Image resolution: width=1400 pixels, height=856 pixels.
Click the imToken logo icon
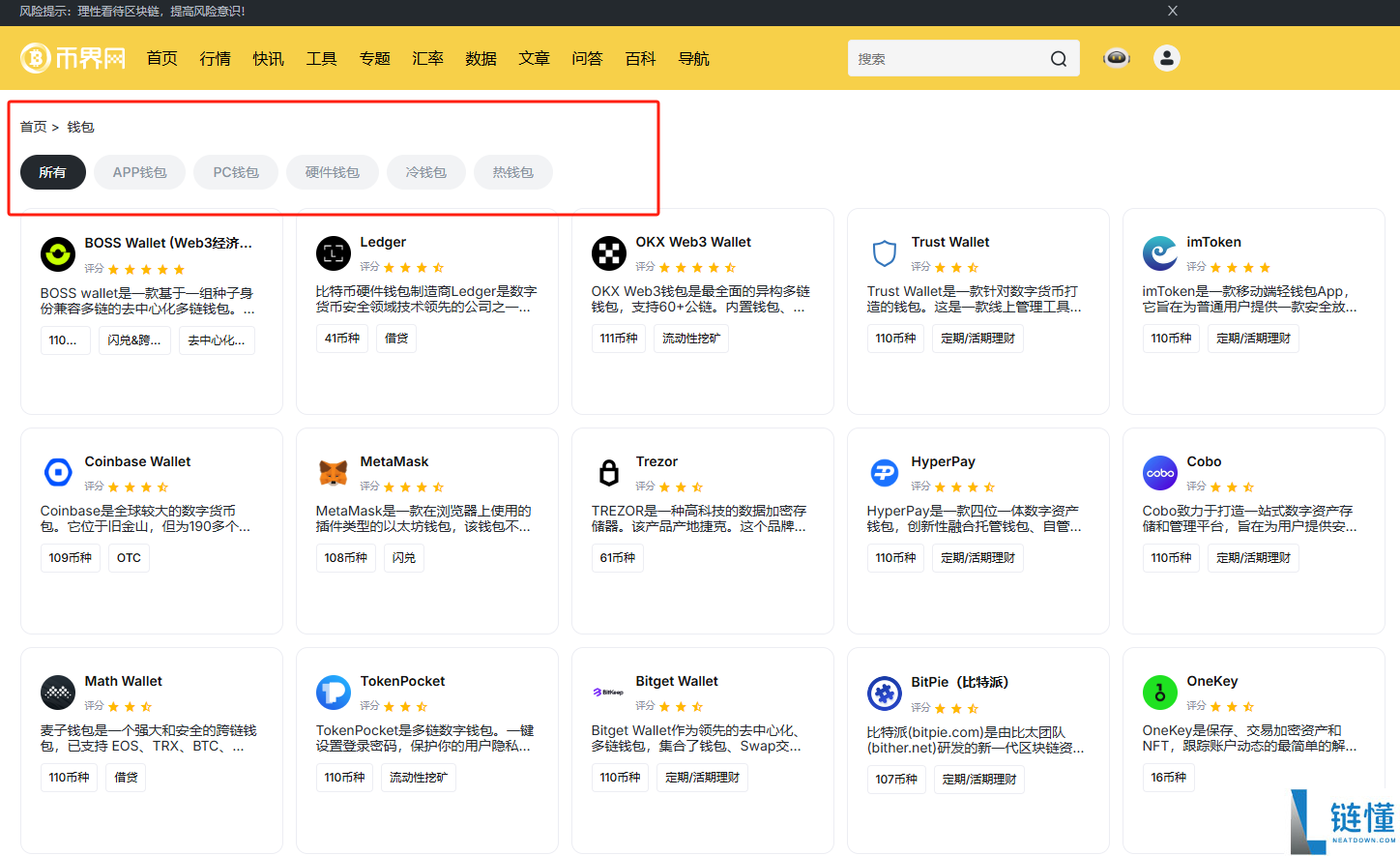(x=1160, y=253)
